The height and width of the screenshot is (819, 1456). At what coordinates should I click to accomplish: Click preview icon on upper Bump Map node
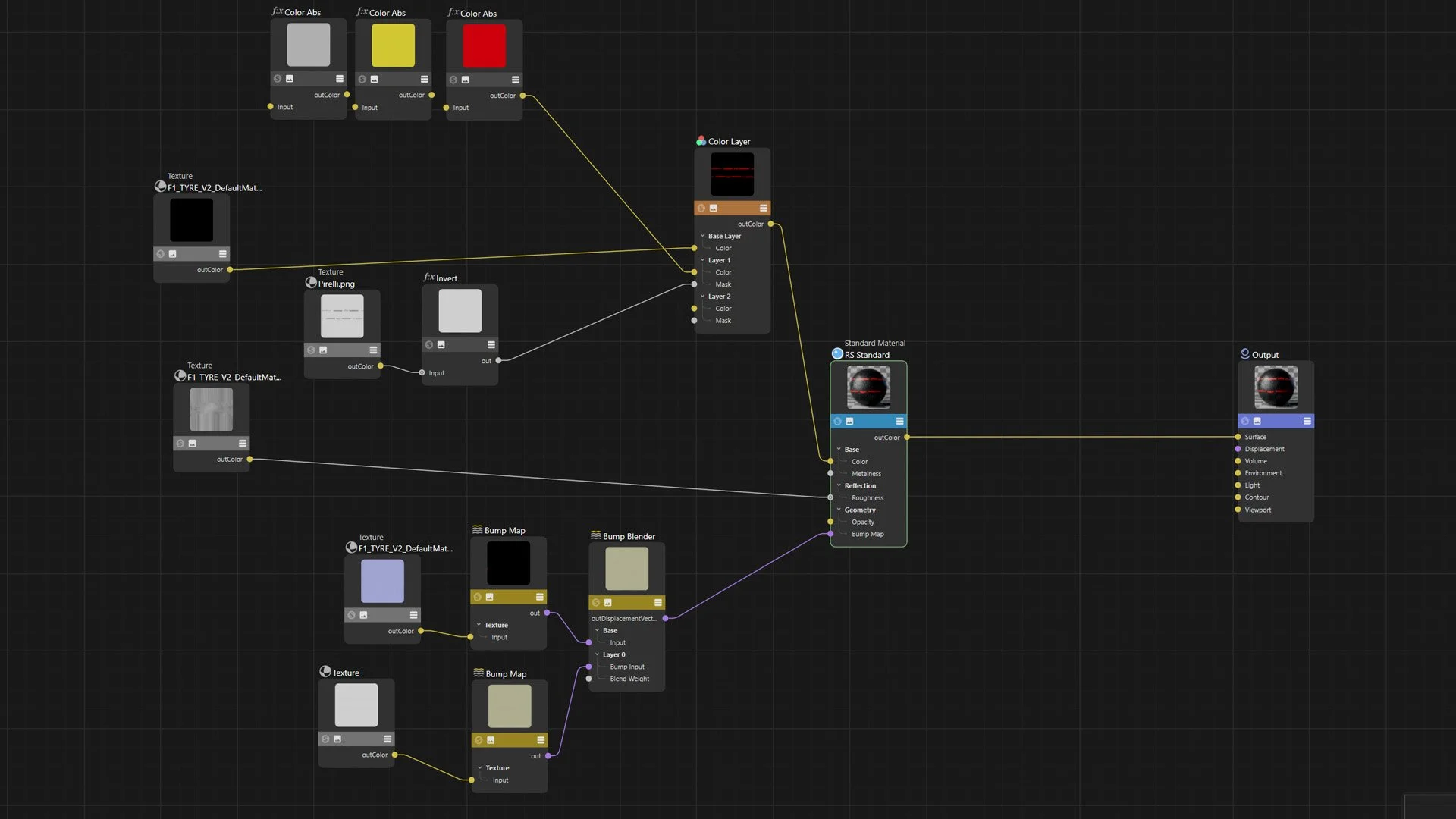(489, 597)
